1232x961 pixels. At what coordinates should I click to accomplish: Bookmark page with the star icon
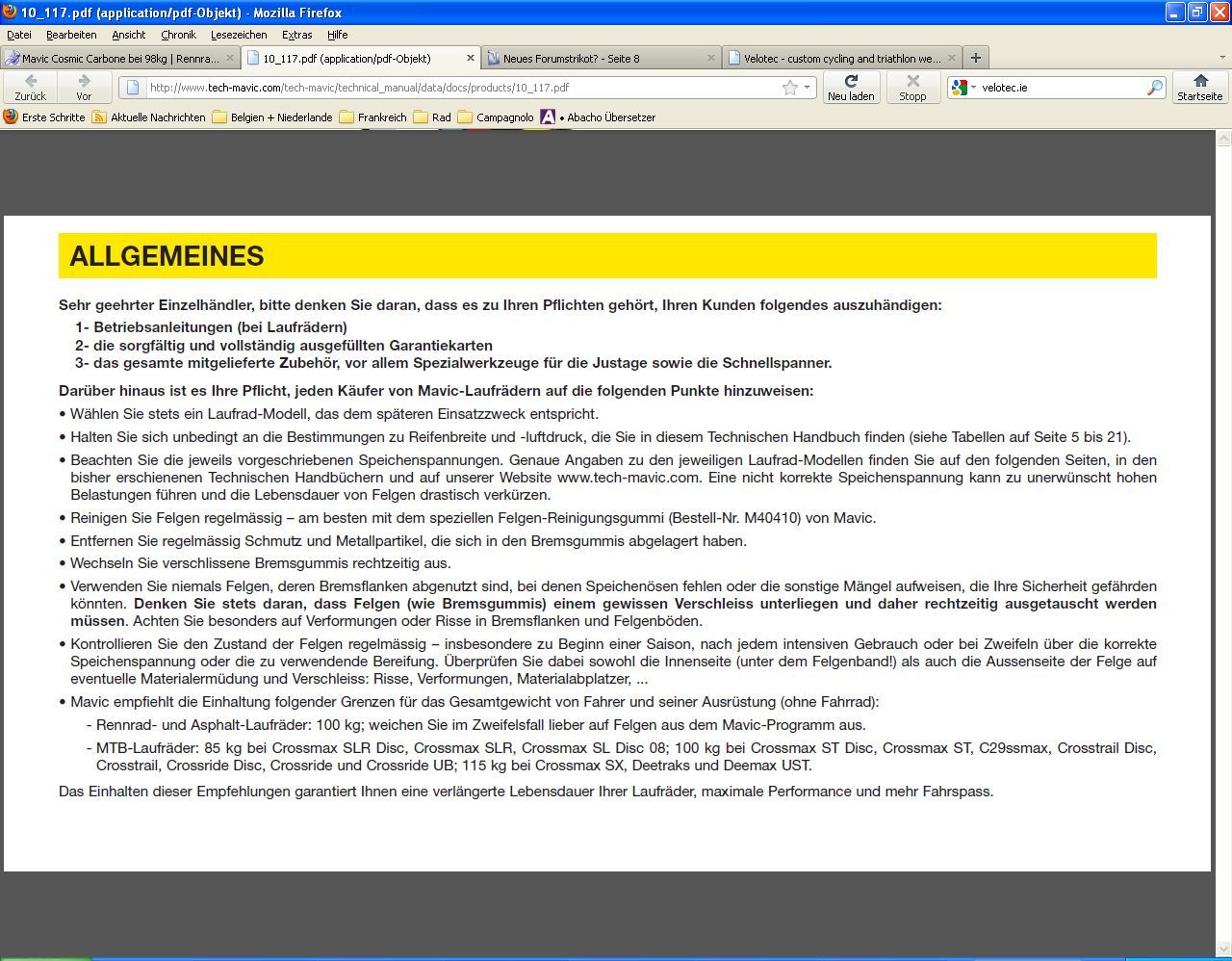tap(790, 88)
